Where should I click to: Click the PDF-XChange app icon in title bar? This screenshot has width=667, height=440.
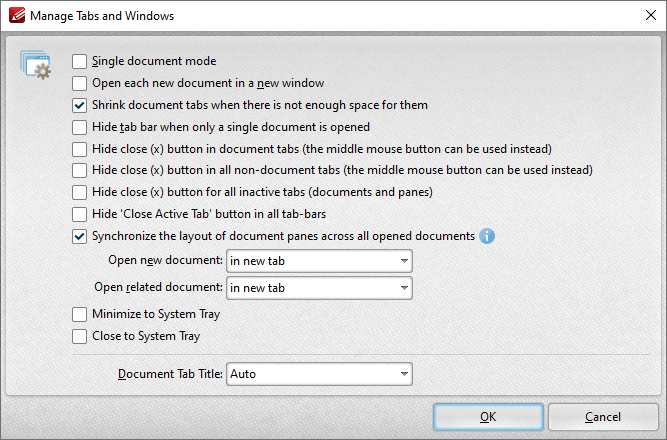(x=17, y=15)
